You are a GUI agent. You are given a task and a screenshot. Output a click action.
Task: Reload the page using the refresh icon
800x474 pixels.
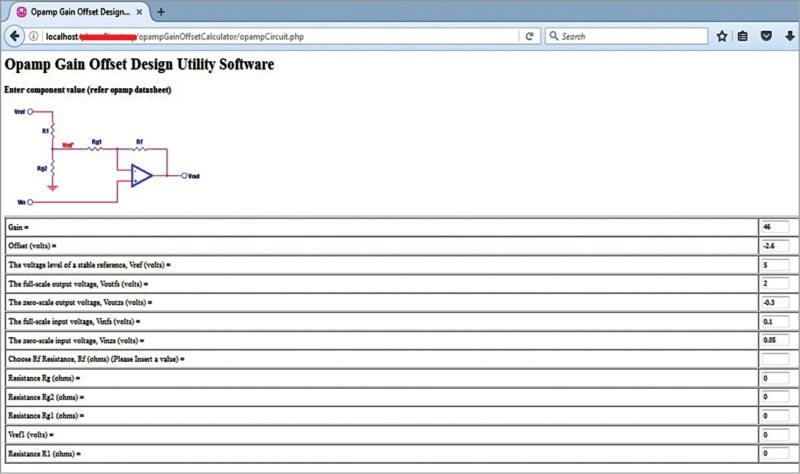click(529, 36)
